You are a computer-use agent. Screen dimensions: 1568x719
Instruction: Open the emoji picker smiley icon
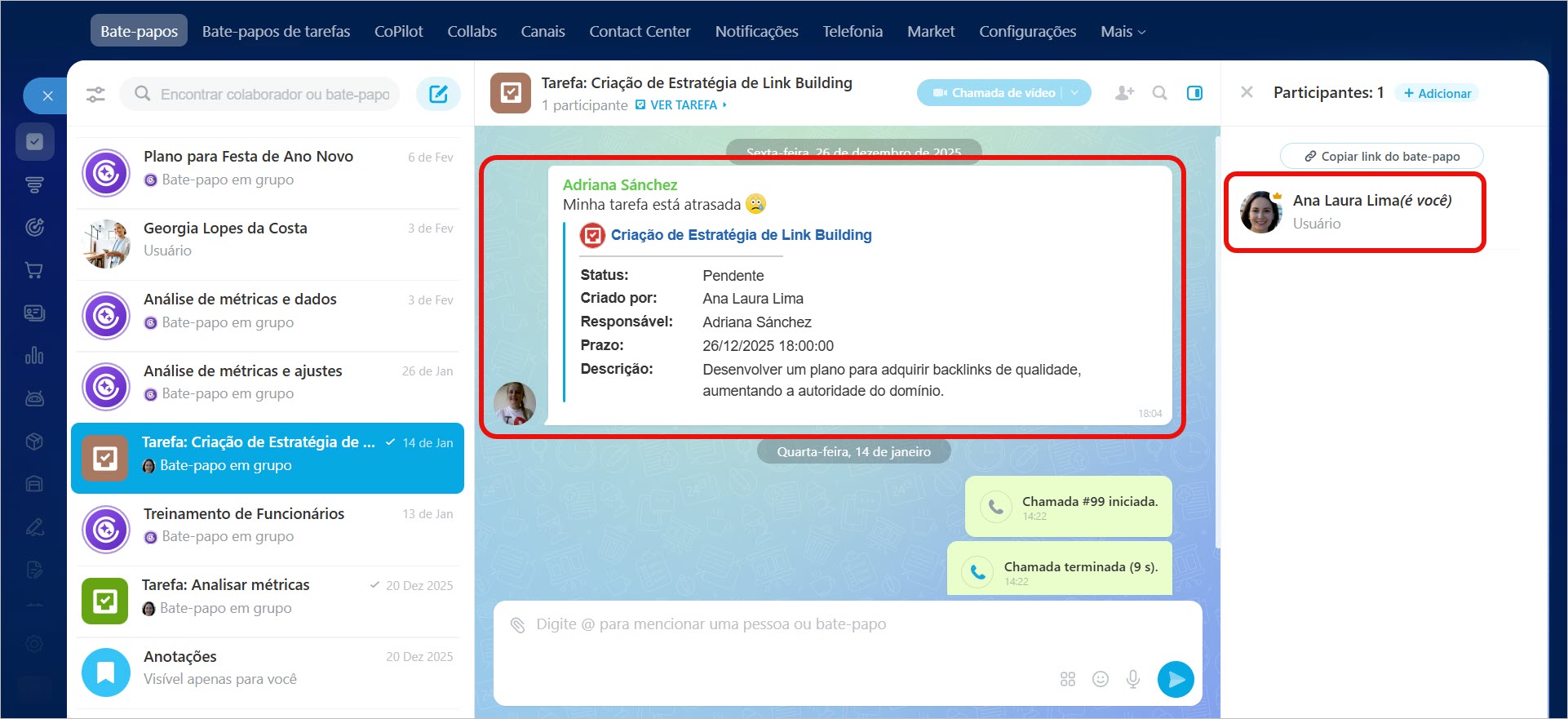[x=1101, y=679]
